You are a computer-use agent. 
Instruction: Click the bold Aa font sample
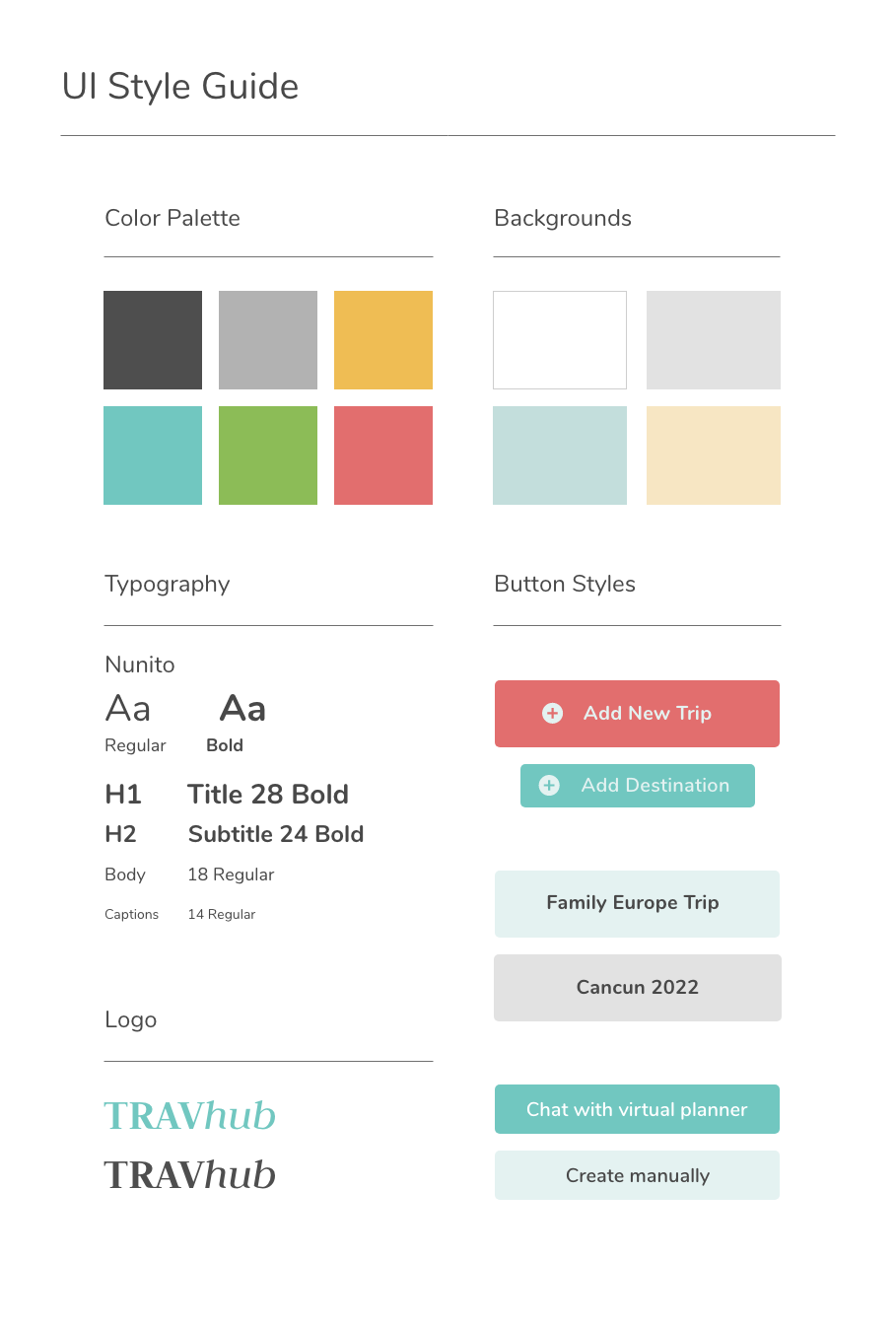(x=242, y=709)
